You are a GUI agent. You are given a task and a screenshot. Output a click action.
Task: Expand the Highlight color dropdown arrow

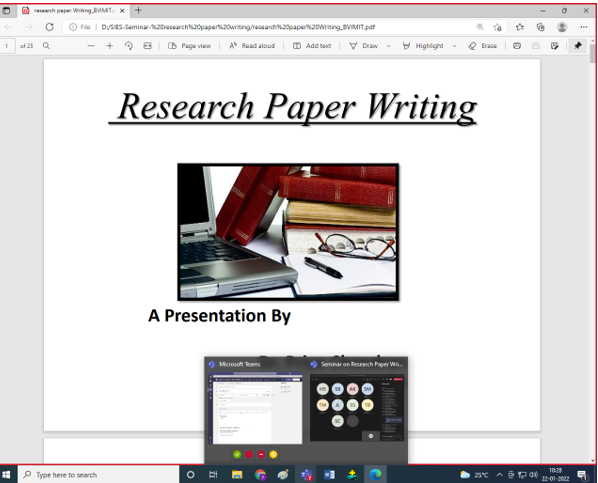pos(454,46)
